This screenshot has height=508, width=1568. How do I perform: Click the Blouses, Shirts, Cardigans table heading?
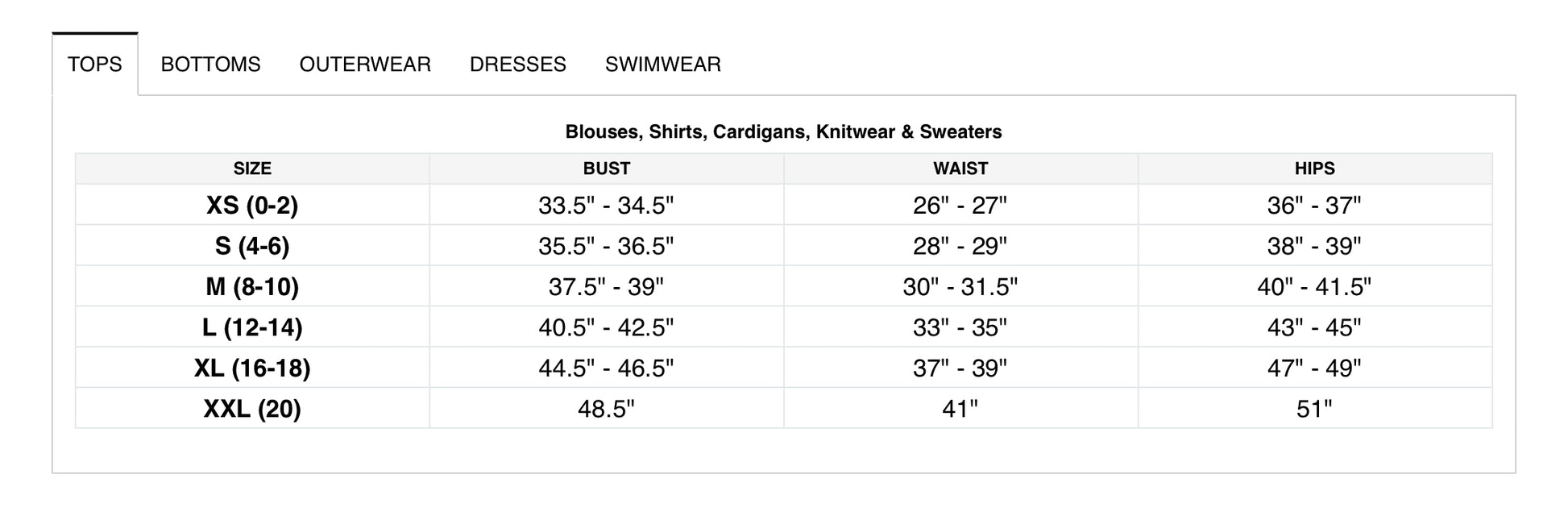click(783, 132)
